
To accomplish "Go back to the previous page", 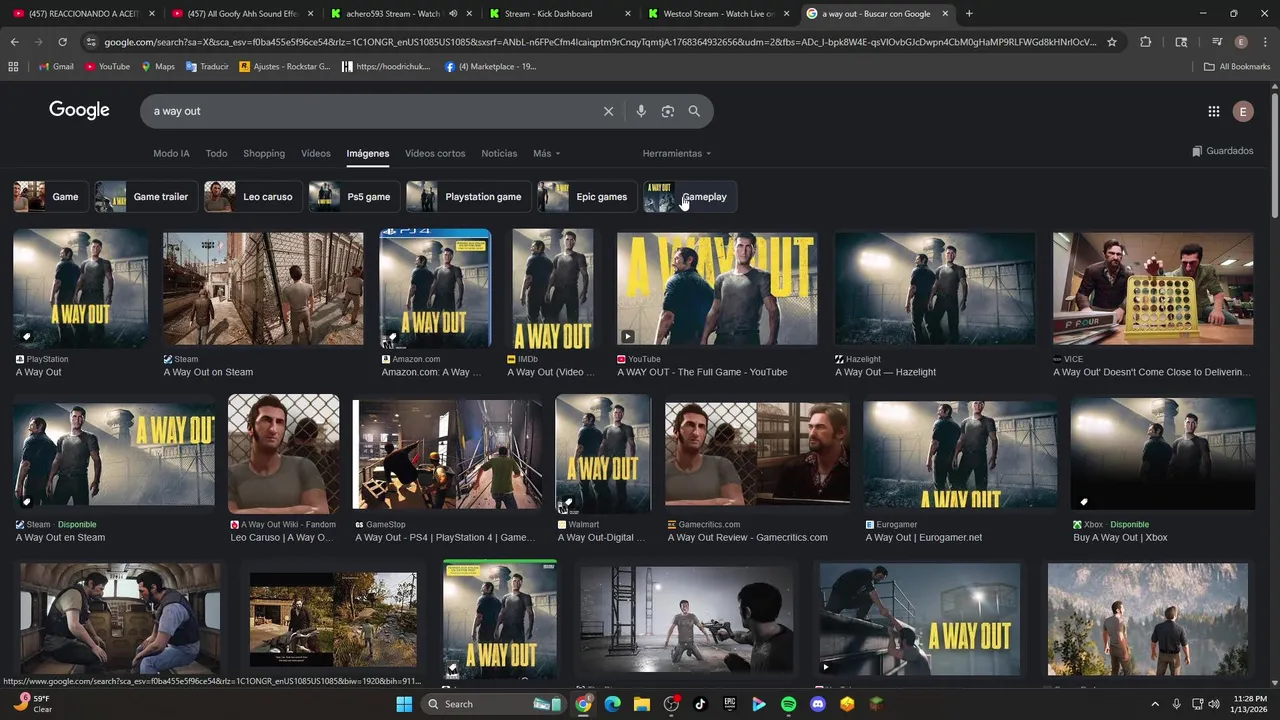I will pos(14,42).
